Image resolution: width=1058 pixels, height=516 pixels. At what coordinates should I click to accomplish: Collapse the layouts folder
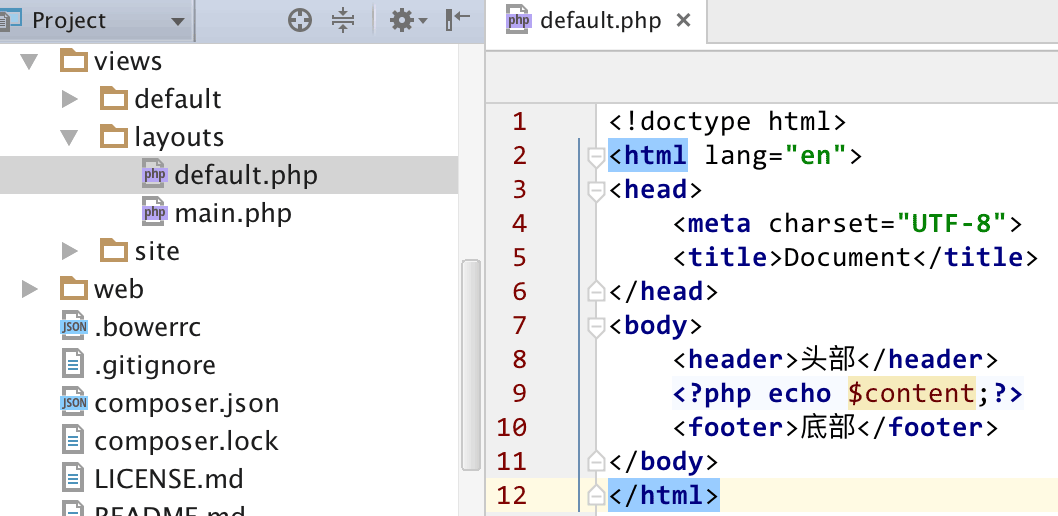[69, 137]
